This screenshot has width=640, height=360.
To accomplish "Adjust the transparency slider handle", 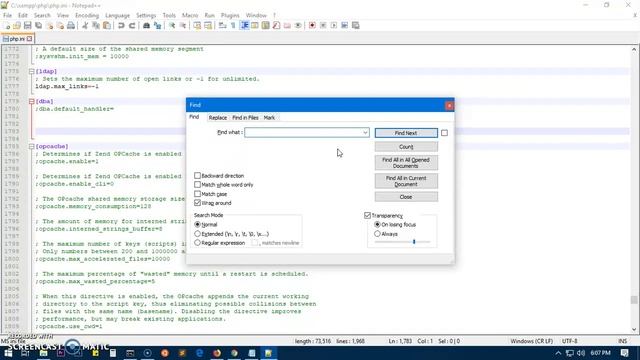I will click(414, 242).
